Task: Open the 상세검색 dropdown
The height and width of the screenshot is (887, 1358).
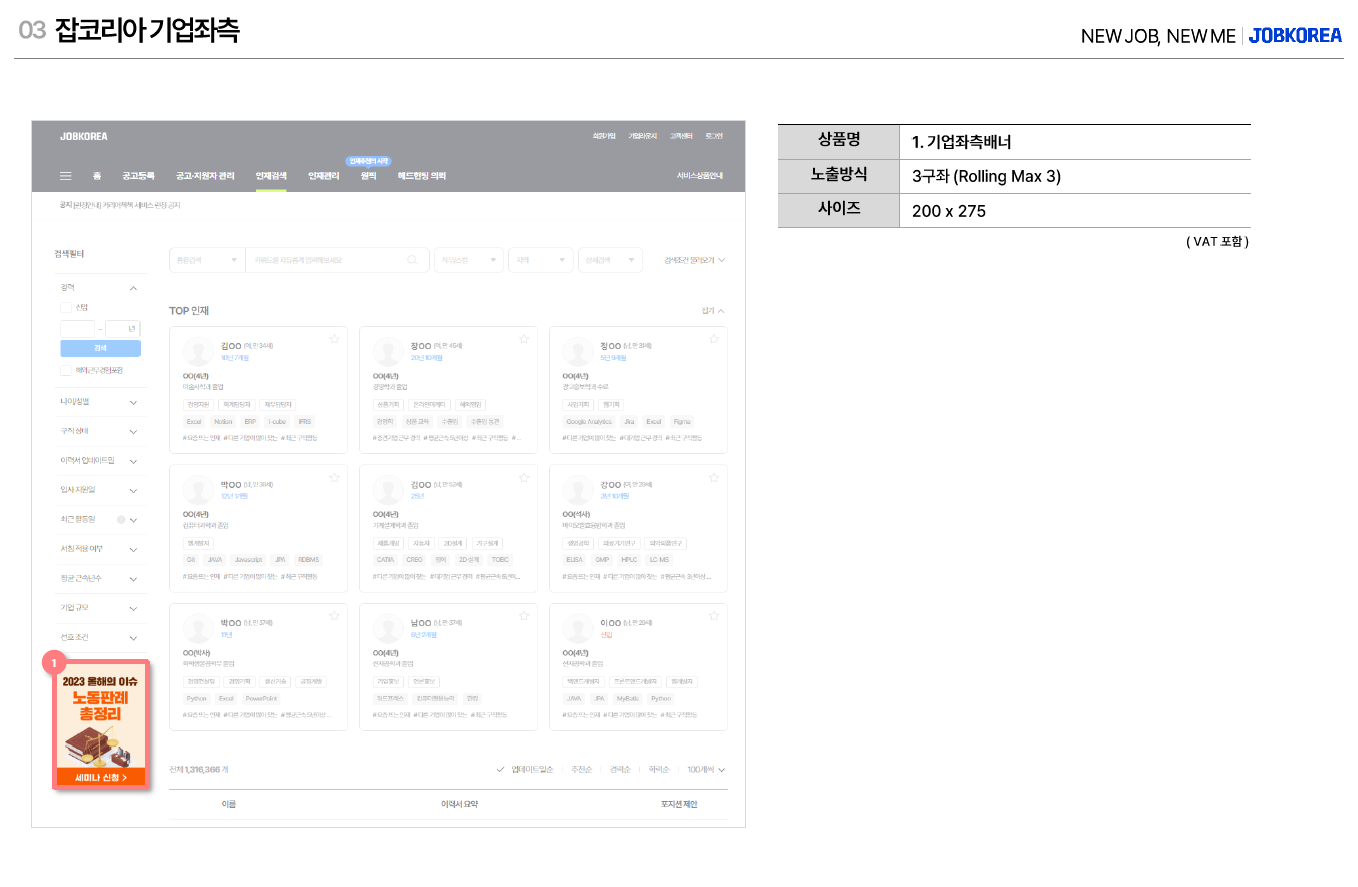Action: [609, 260]
